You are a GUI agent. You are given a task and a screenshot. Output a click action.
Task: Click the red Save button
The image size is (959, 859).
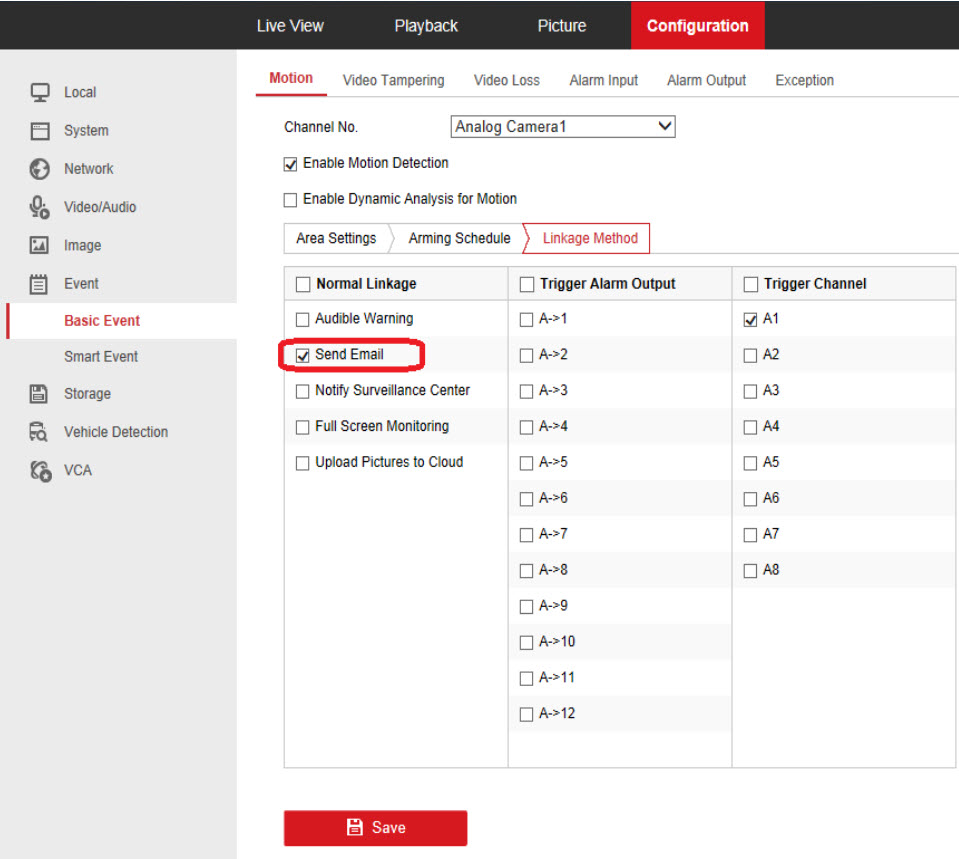pyautogui.click(x=375, y=827)
